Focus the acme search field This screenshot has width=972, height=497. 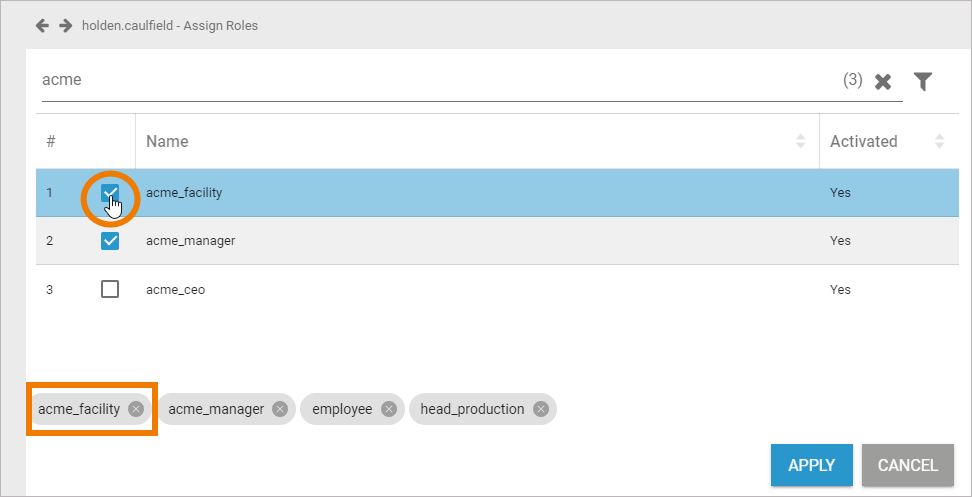point(430,80)
